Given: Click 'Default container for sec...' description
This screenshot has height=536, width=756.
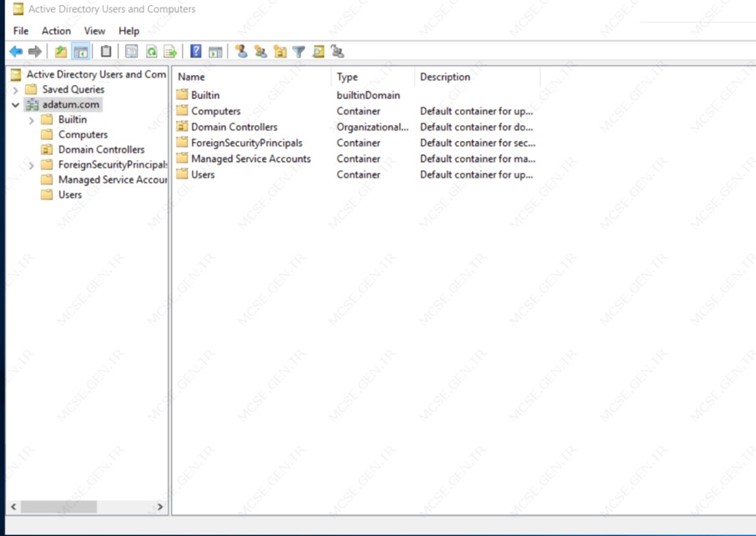Looking at the screenshot, I should click(477, 143).
